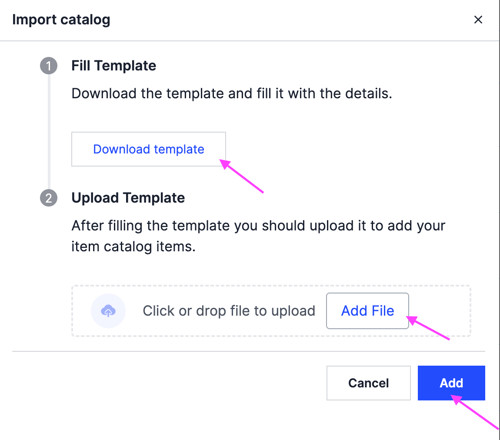Click the Fill Template step heading
The width and height of the screenshot is (500, 440).
(x=114, y=66)
